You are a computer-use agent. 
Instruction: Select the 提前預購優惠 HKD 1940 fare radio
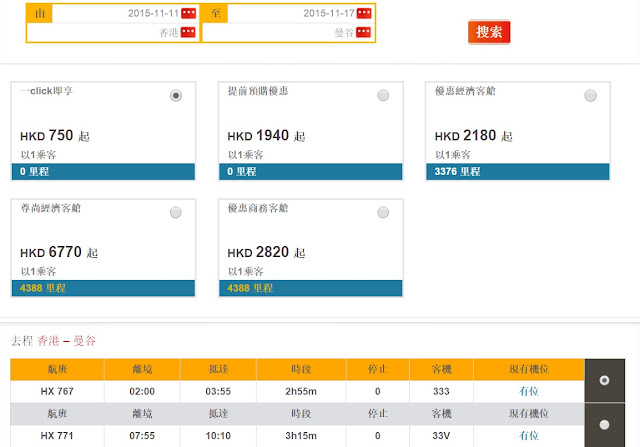[x=383, y=95]
